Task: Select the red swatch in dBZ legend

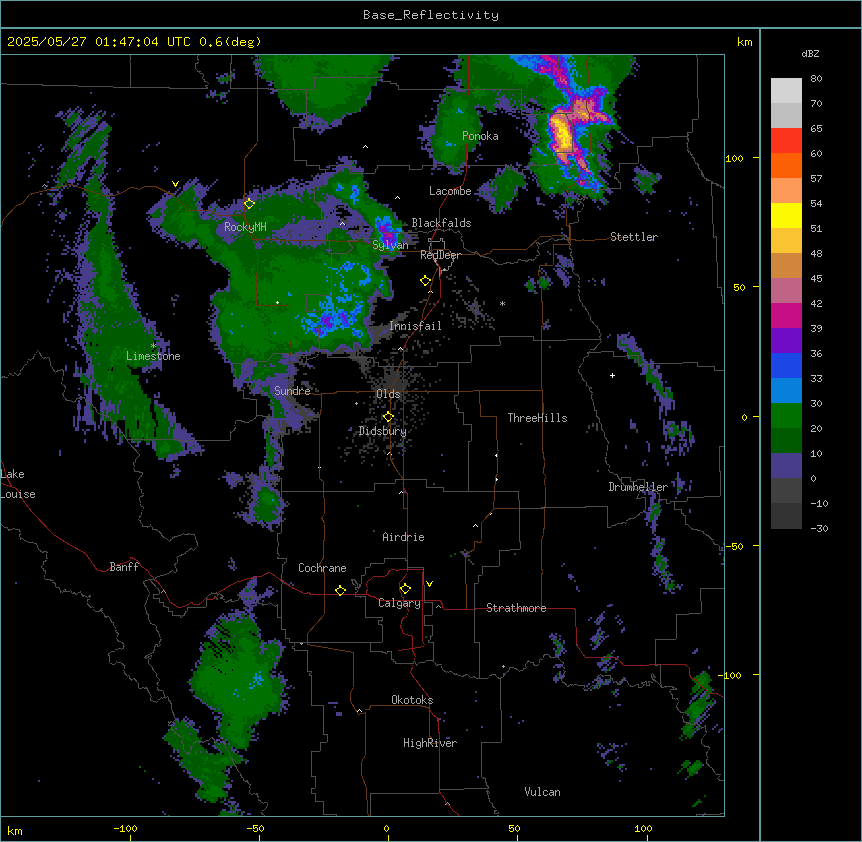Action: coord(786,140)
